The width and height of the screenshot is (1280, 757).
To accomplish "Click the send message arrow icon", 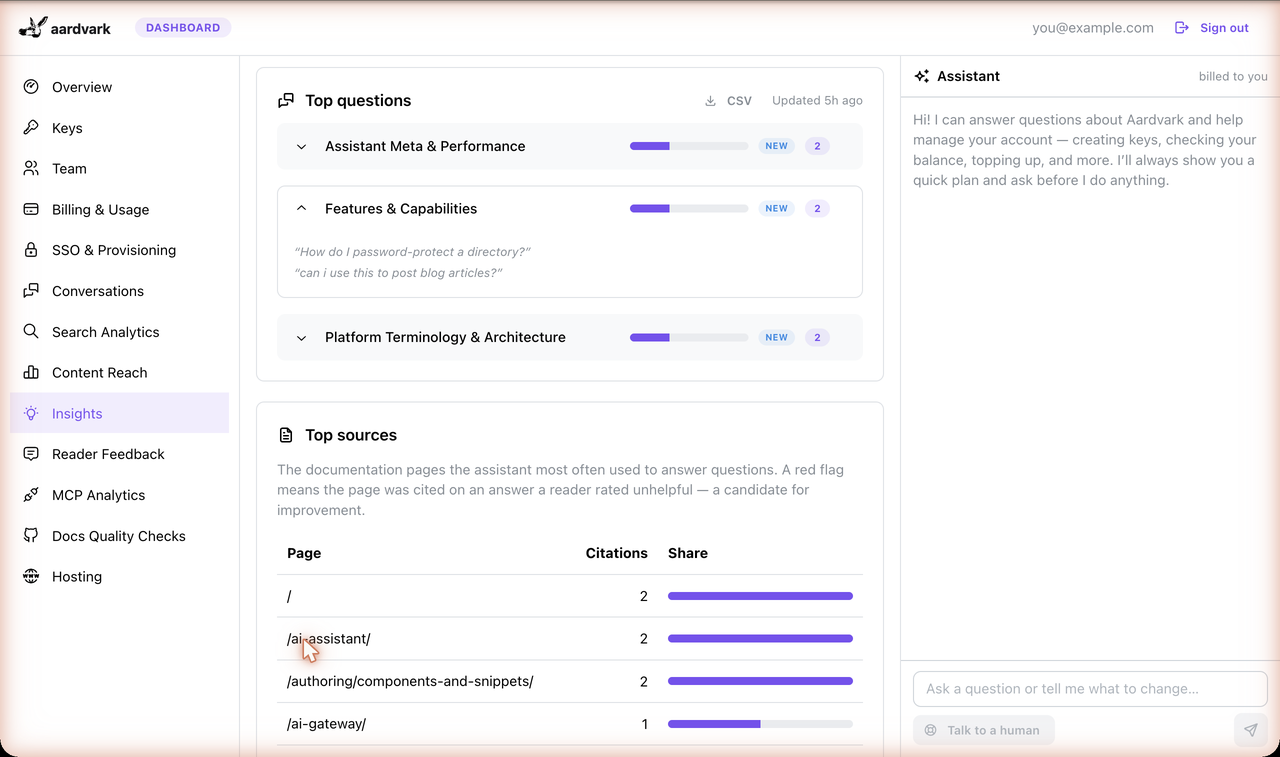I will tap(1250, 730).
